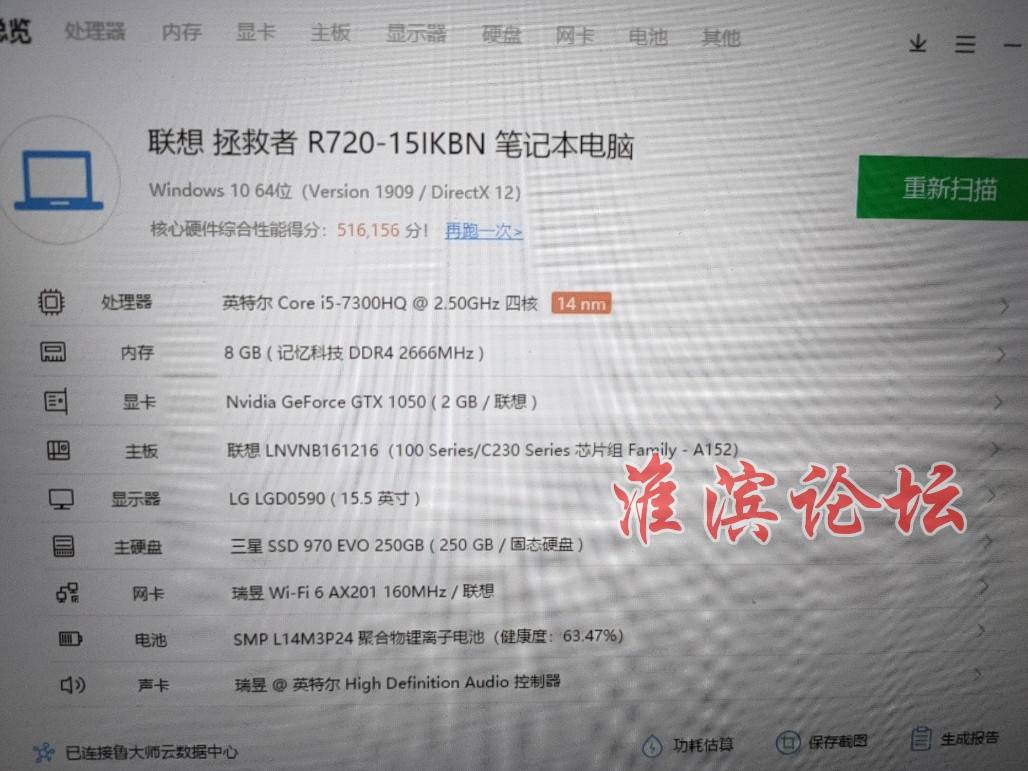Open the 显示器 tab
The height and width of the screenshot is (771, 1028).
416,33
